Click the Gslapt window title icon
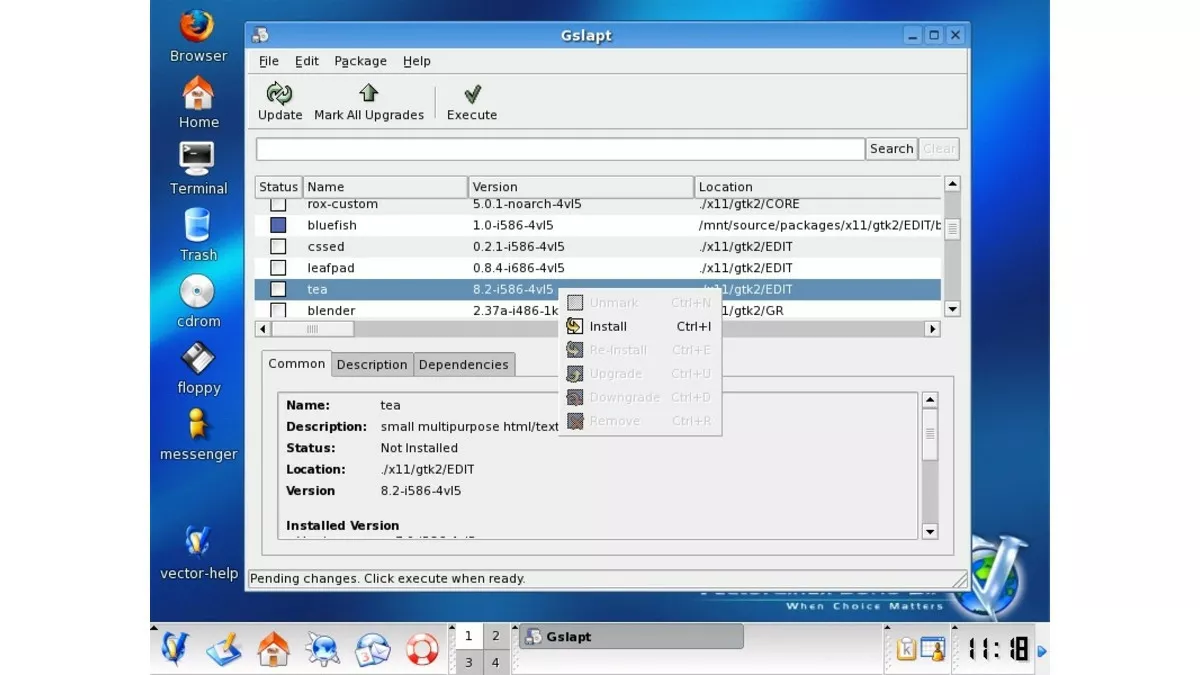Viewport: 1200px width, 675px height. (261, 35)
